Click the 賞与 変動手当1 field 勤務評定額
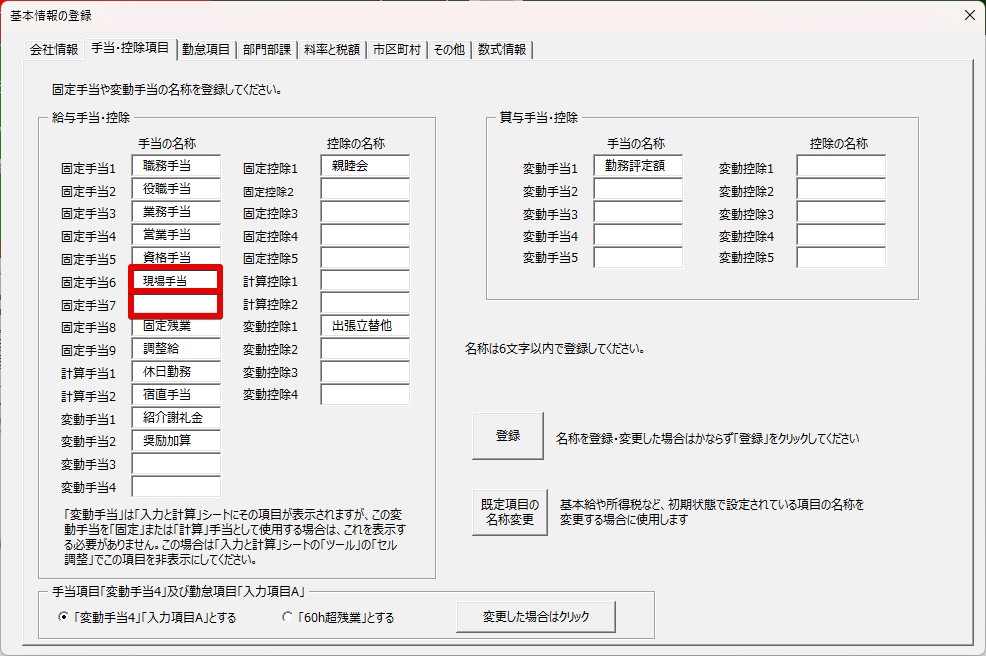 click(x=637, y=166)
